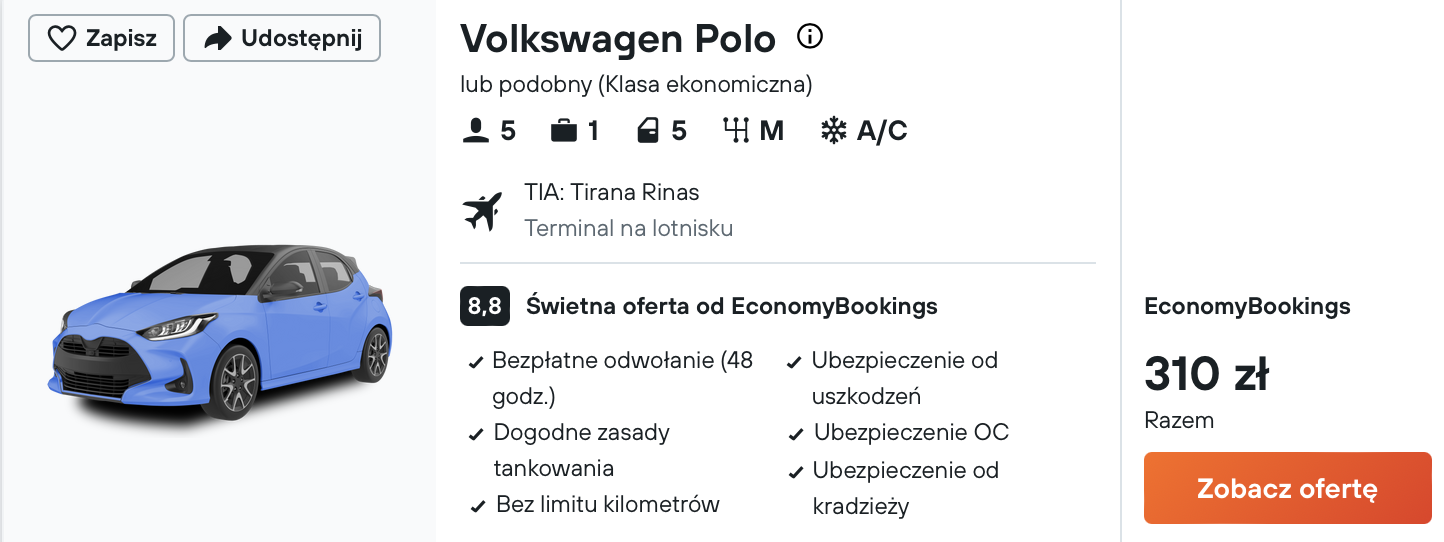Click the 310 zł total price
Viewport: 1444px width, 542px height.
click(1206, 375)
